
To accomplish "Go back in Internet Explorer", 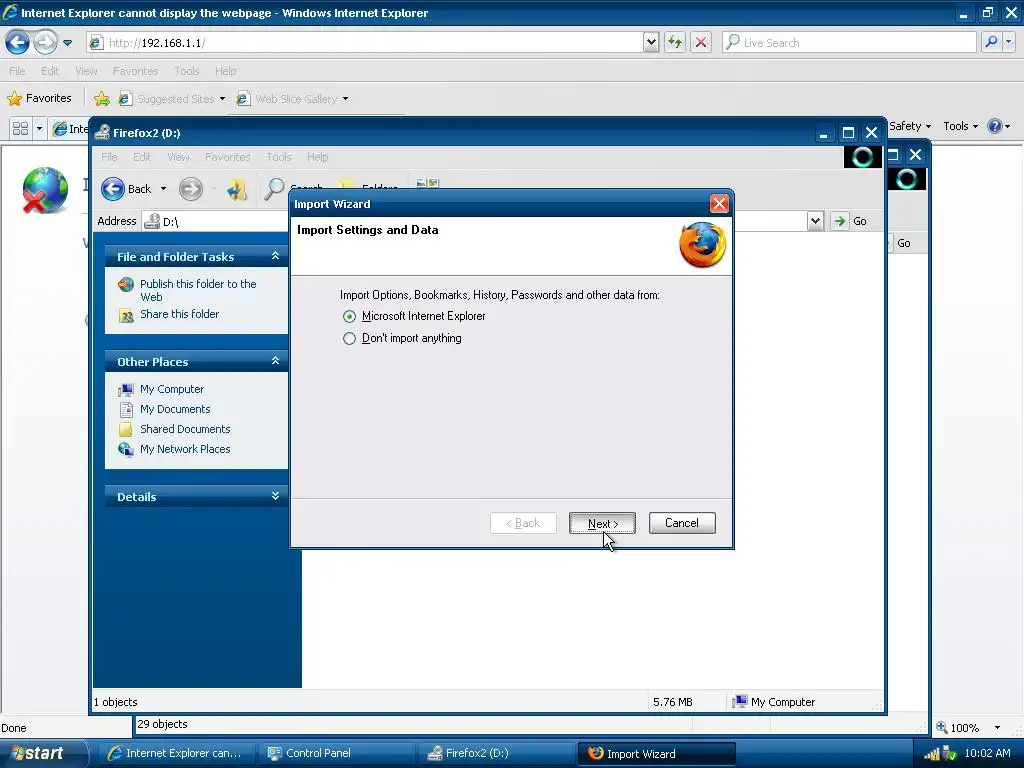I will coord(17,42).
